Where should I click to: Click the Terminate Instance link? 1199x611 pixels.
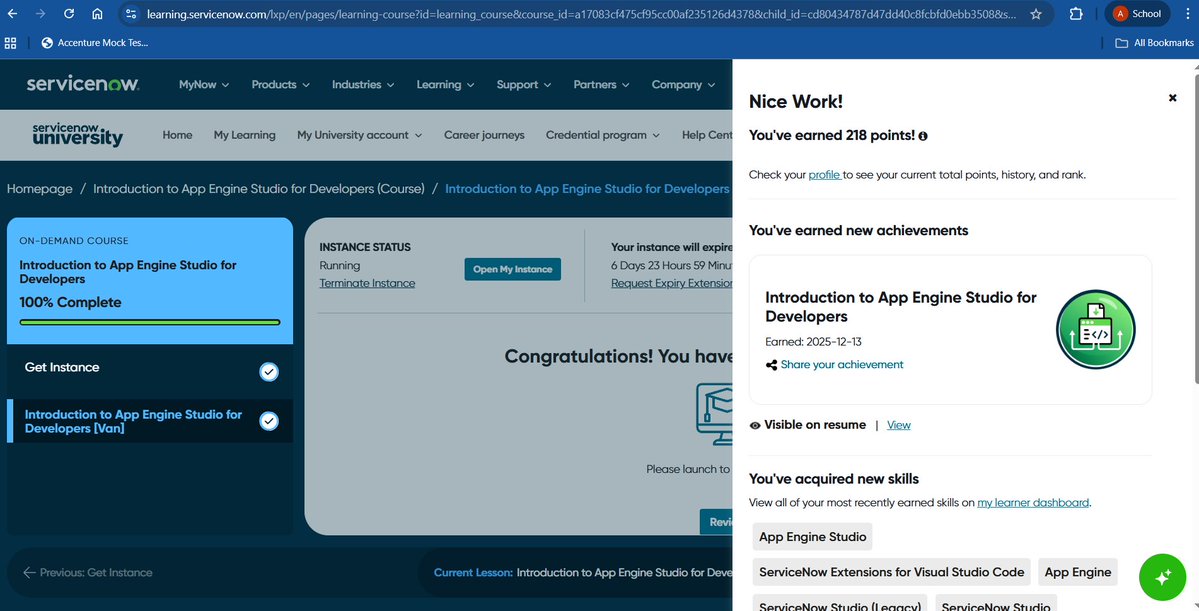tap(367, 283)
